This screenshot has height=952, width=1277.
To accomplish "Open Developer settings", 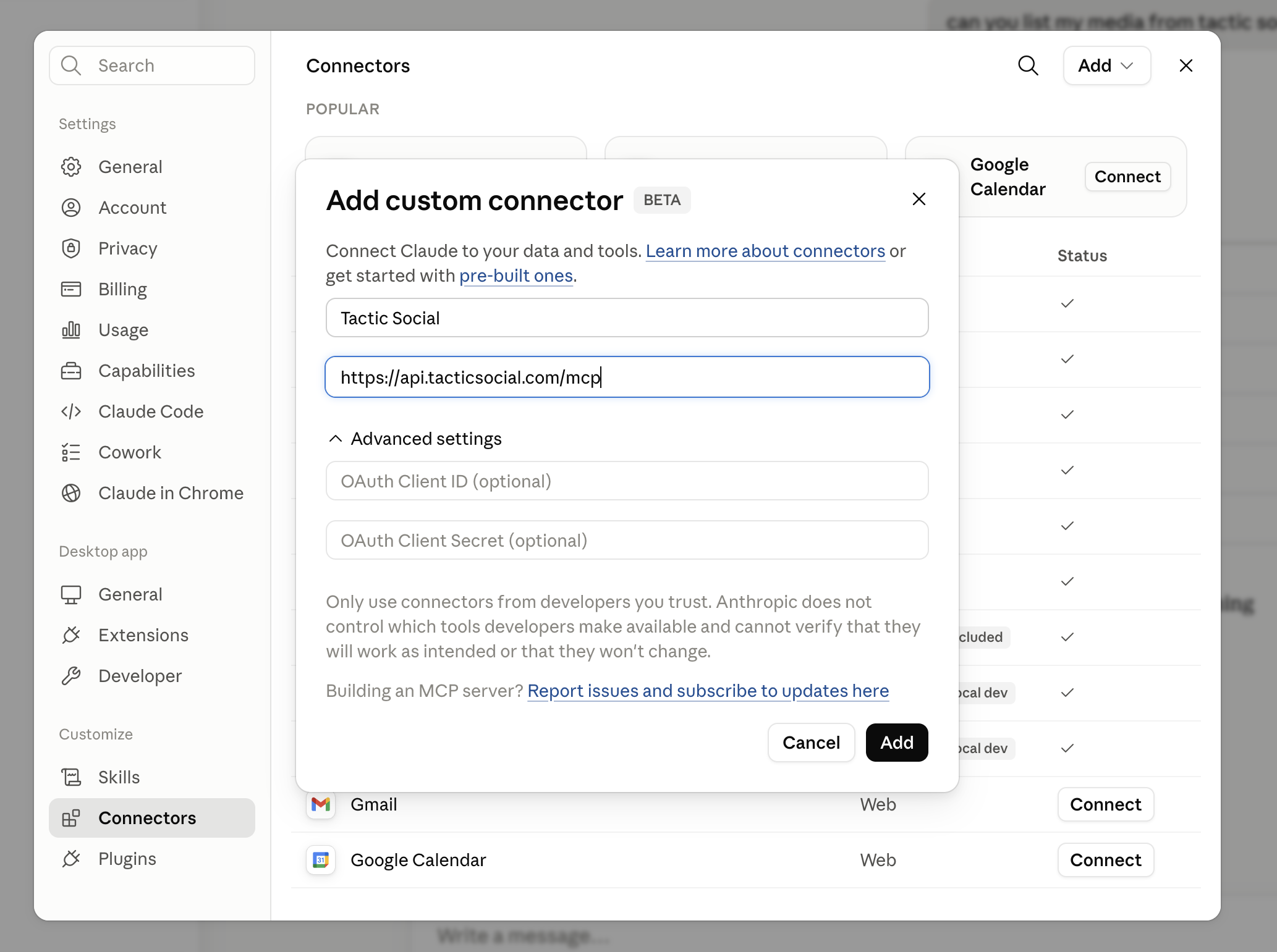I will (x=152, y=676).
